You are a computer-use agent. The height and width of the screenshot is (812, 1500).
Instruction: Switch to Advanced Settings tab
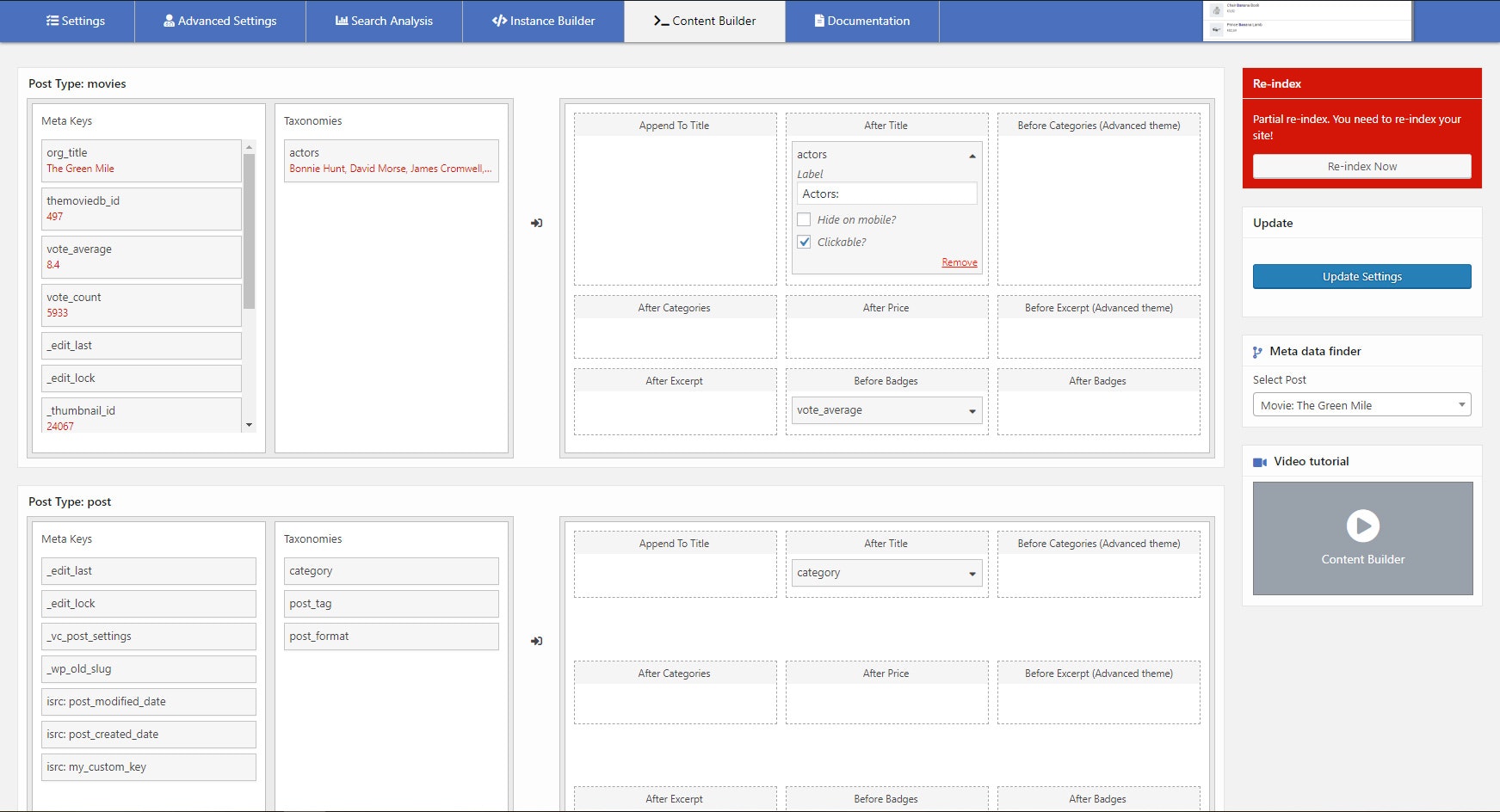click(x=220, y=21)
